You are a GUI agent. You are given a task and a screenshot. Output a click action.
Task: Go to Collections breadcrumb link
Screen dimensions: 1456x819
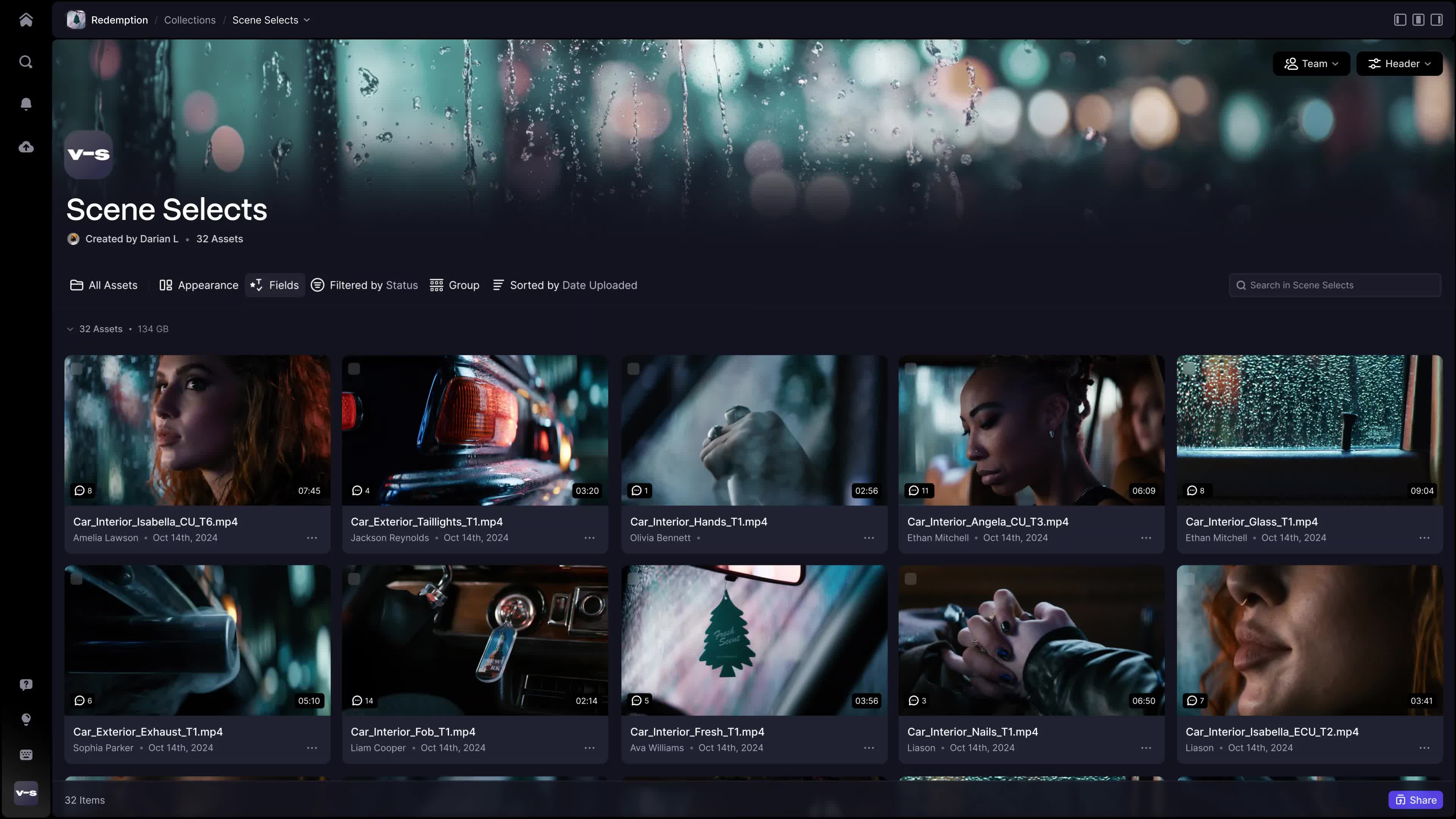coord(189,20)
